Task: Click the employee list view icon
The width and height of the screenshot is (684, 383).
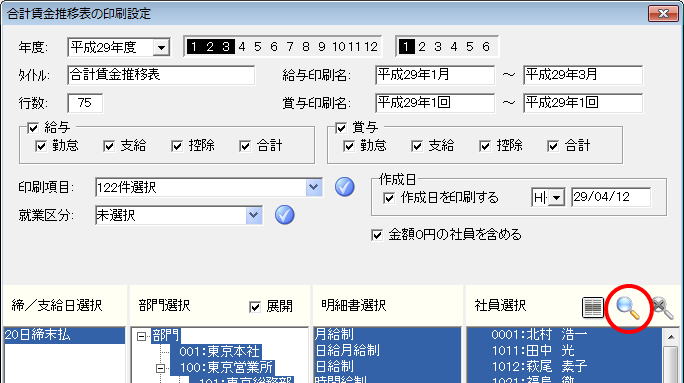Action: tap(593, 308)
